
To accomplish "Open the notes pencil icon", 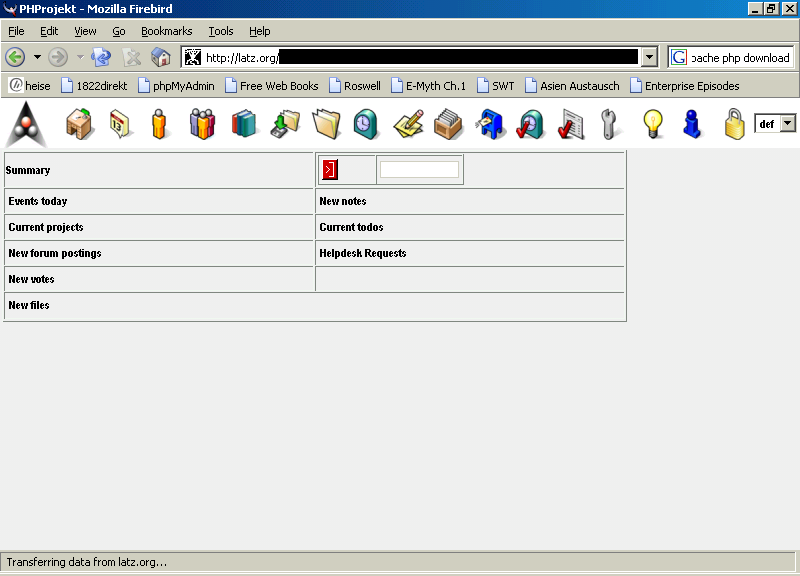I will [408, 124].
